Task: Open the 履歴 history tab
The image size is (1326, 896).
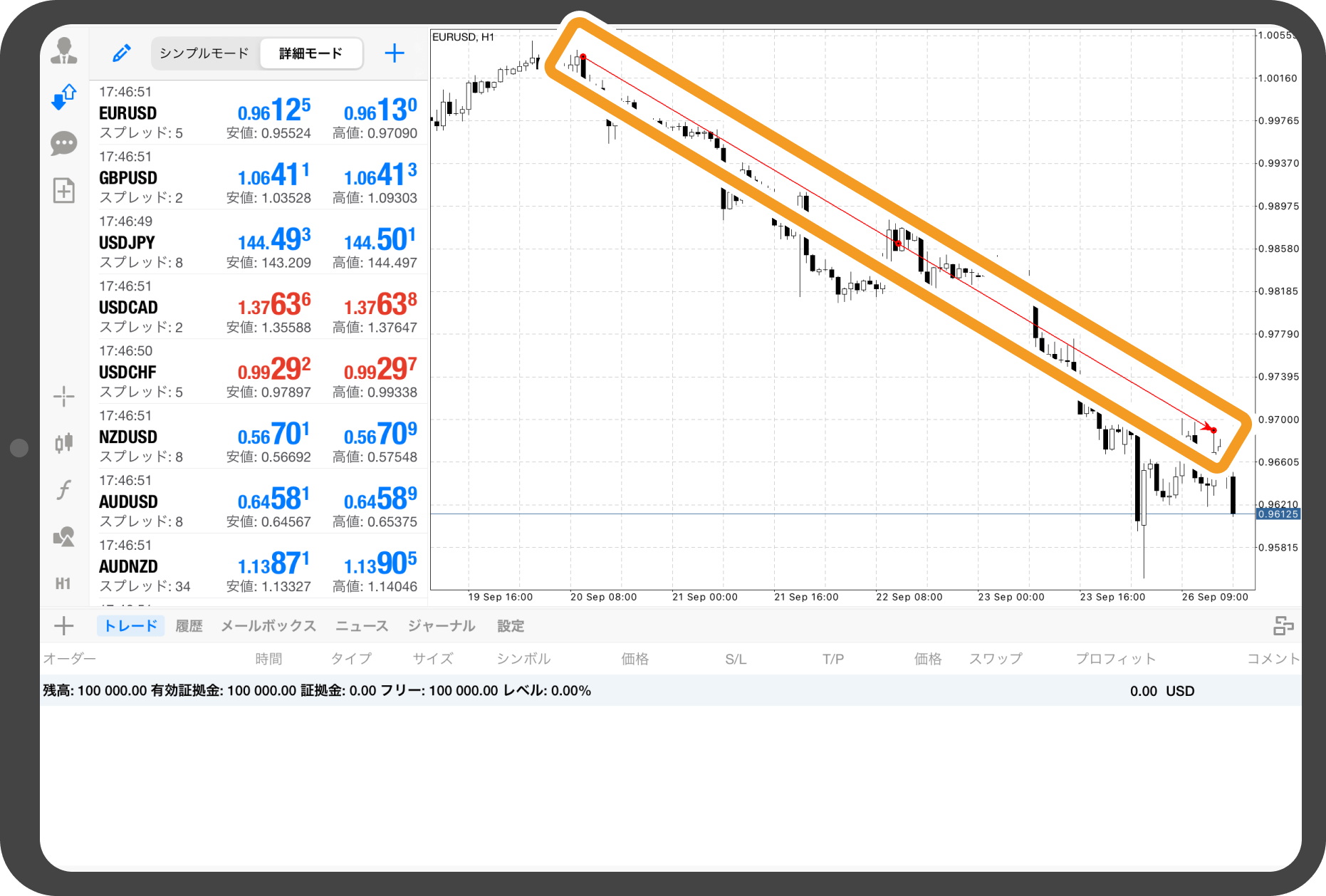Action: click(x=189, y=626)
